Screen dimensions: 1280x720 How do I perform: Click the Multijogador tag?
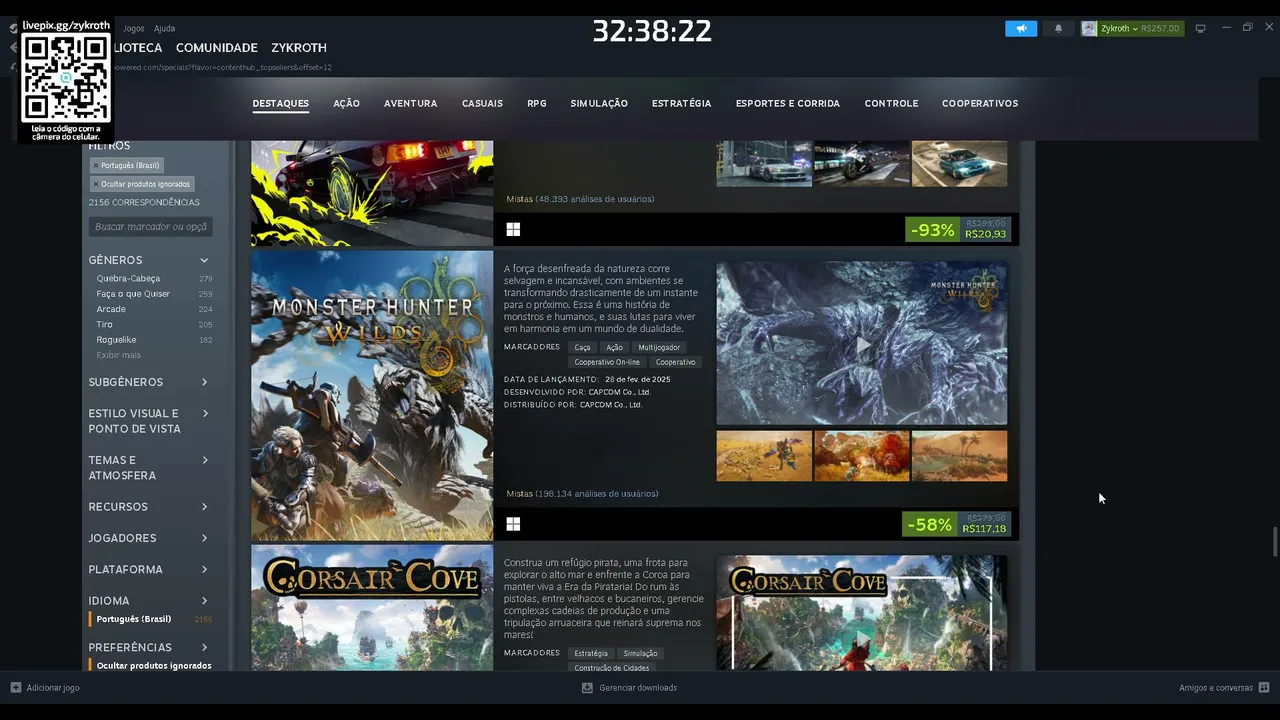click(659, 347)
